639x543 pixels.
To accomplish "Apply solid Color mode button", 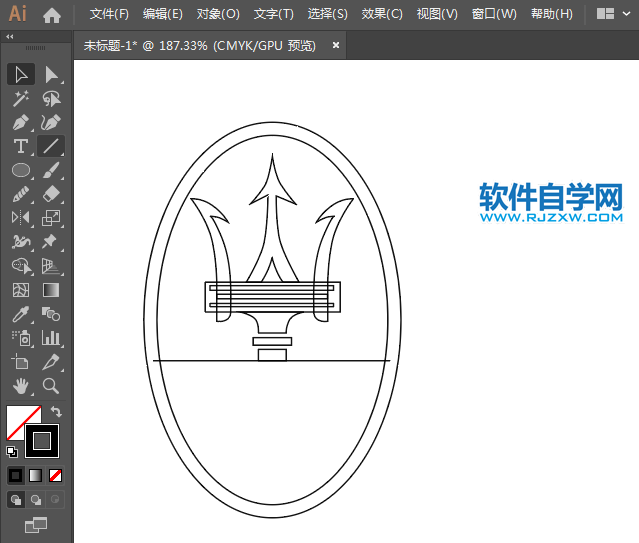I will click(15, 475).
